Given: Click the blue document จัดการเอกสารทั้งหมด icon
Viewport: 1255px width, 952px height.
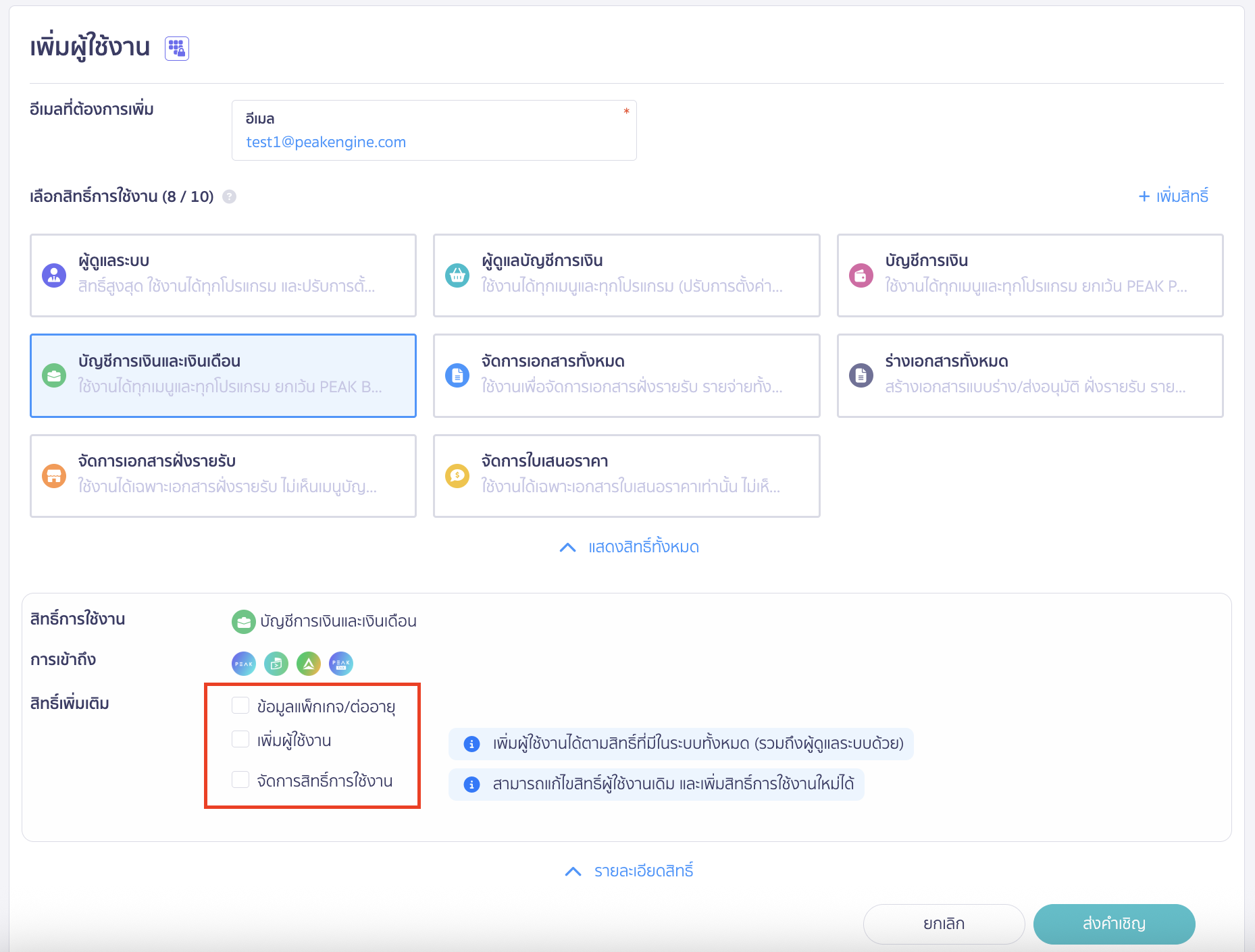Looking at the screenshot, I should 457,375.
